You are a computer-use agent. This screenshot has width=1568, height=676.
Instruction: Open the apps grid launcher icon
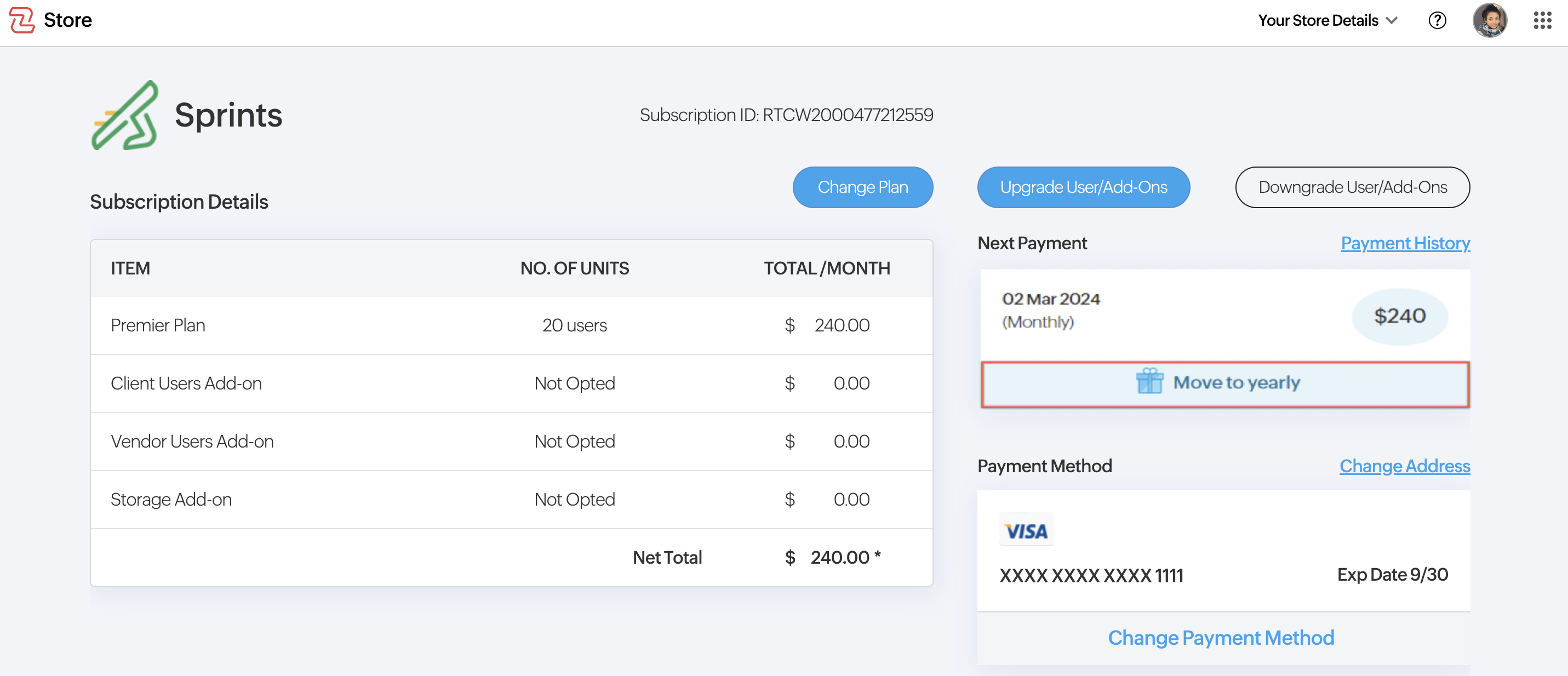click(1542, 21)
